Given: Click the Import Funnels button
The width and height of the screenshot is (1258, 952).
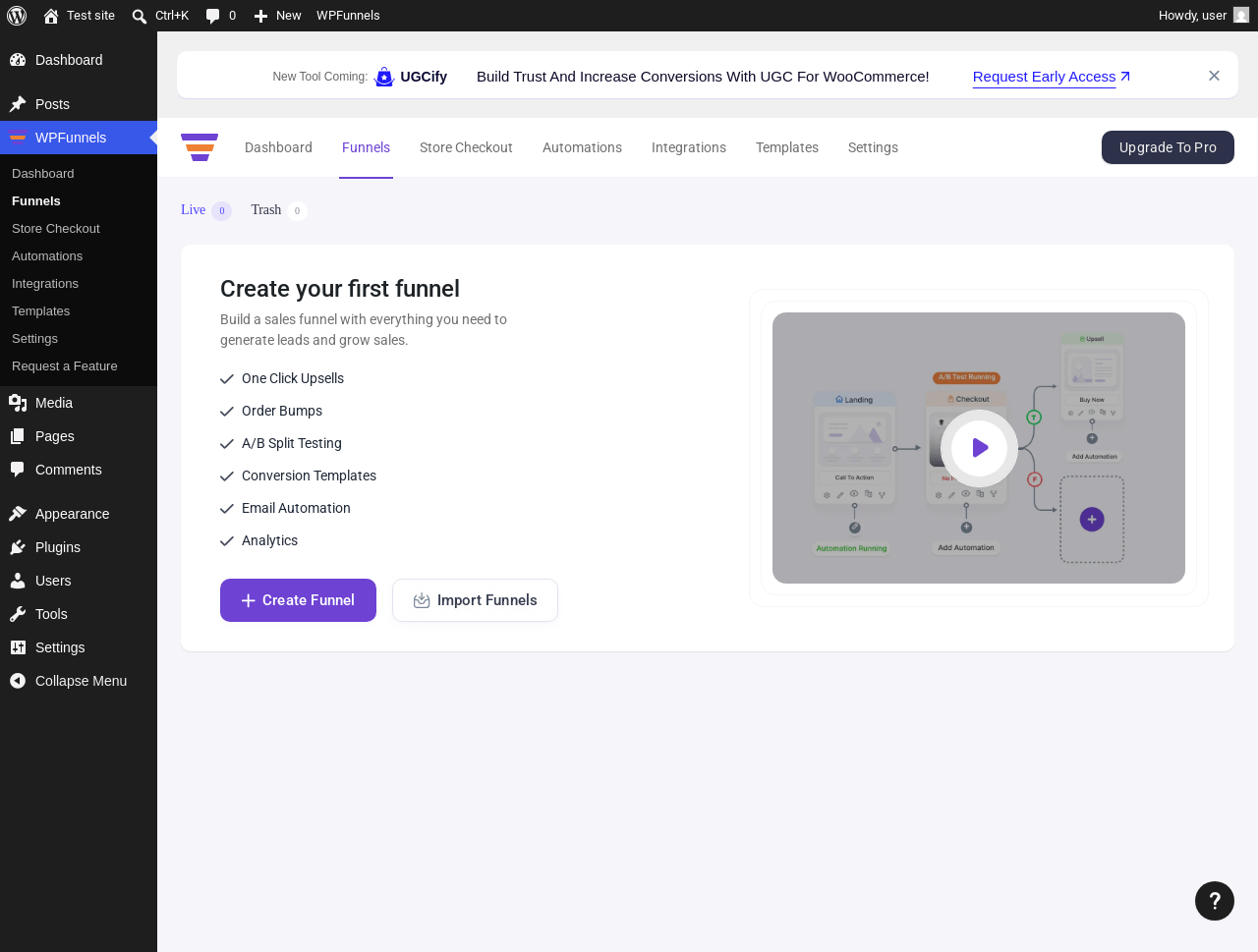Looking at the screenshot, I should click(x=475, y=600).
